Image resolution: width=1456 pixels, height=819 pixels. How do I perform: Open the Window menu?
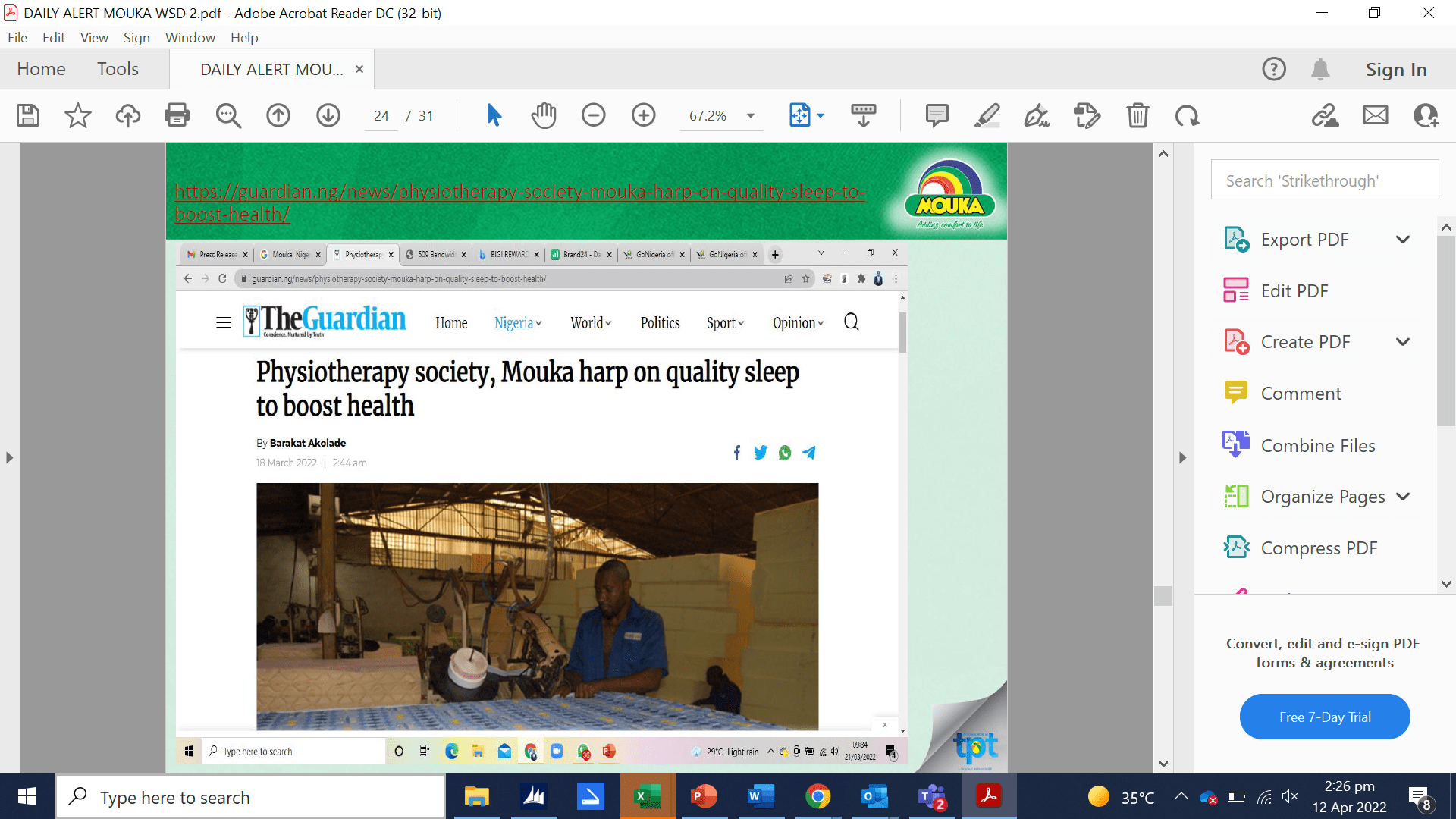tap(190, 38)
